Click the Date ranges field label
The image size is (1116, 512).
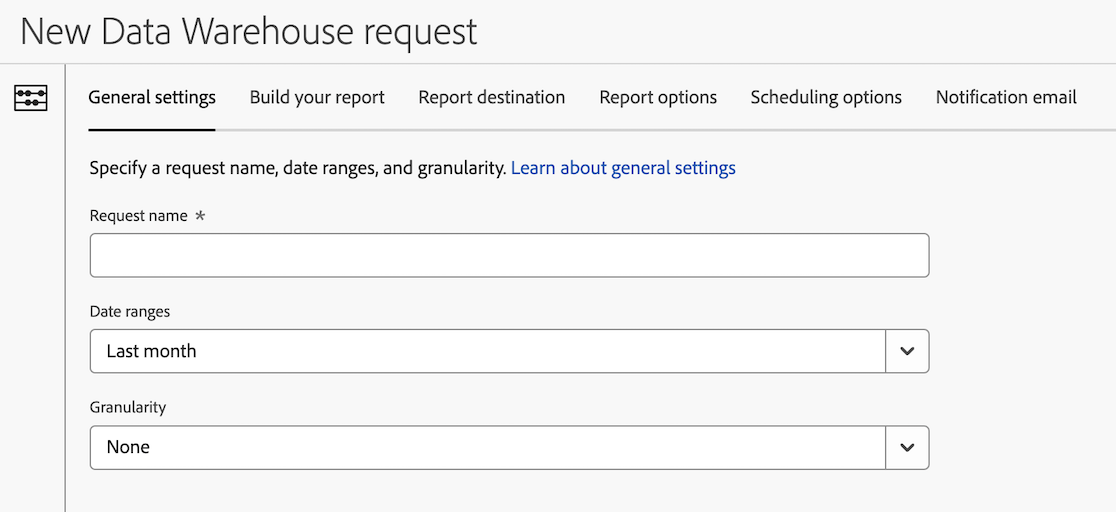130,312
